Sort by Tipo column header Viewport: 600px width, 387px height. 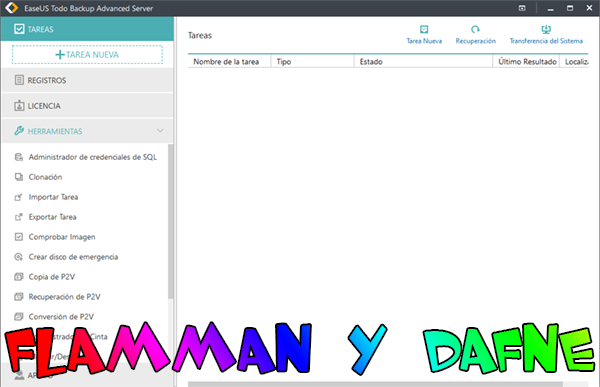coord(313,62)
